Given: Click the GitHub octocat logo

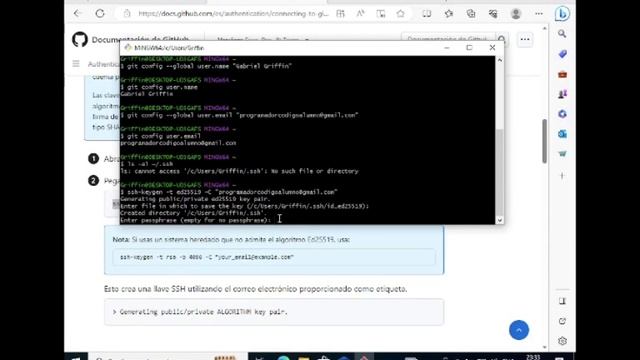Looking at the screenshot, I should click(80, 40).
